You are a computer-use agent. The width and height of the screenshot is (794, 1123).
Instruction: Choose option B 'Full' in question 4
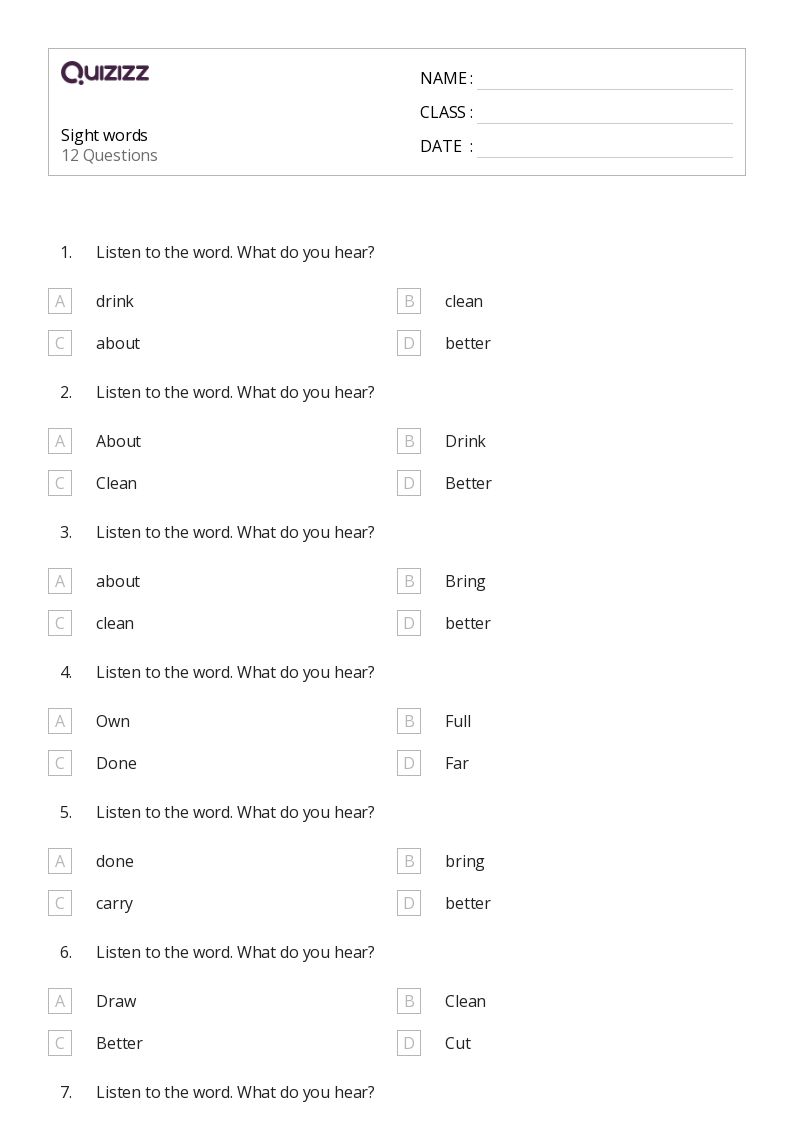(409, 721)
